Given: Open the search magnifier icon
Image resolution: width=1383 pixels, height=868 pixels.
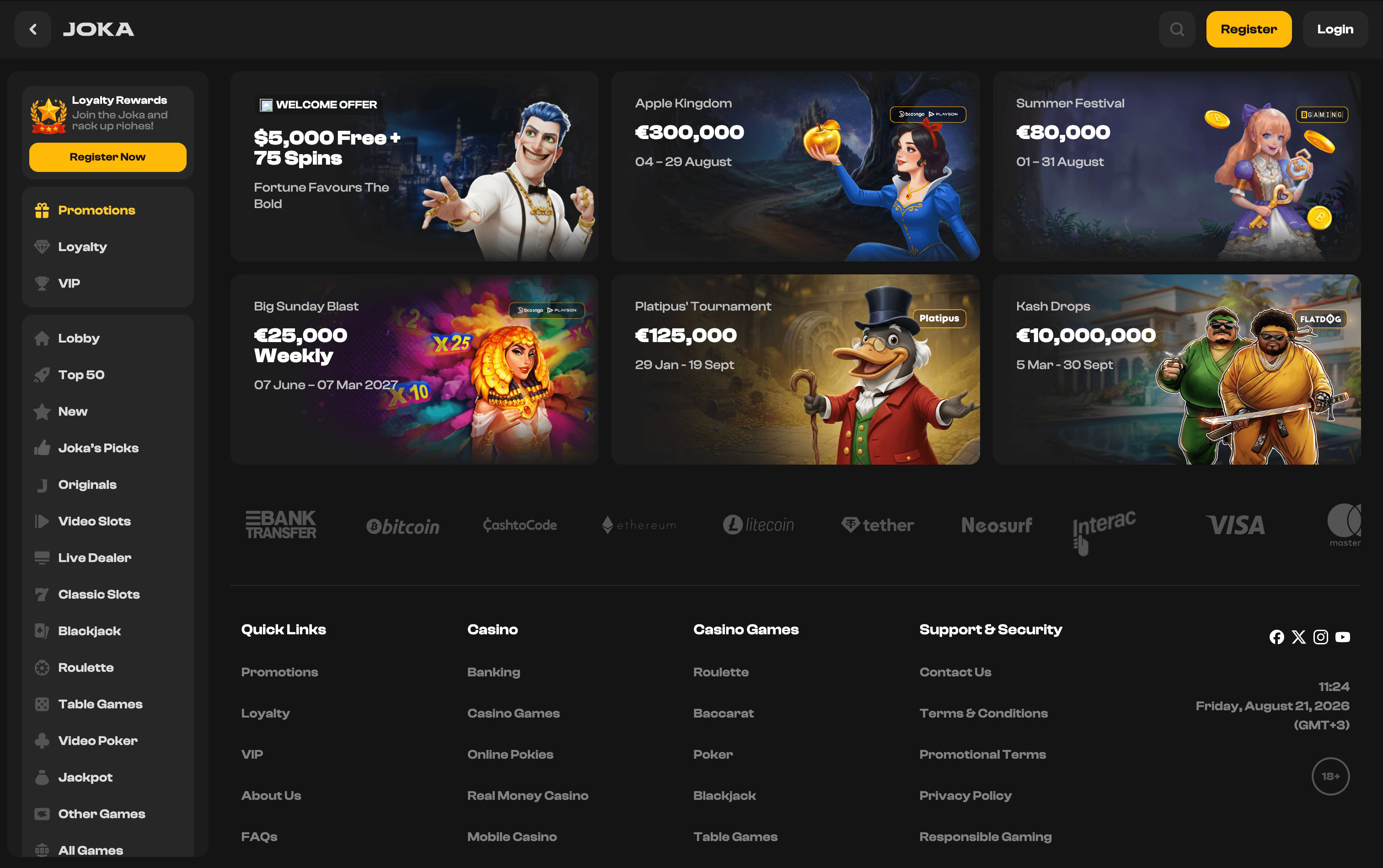Looking at the screenshot, I should point(1177,29).
